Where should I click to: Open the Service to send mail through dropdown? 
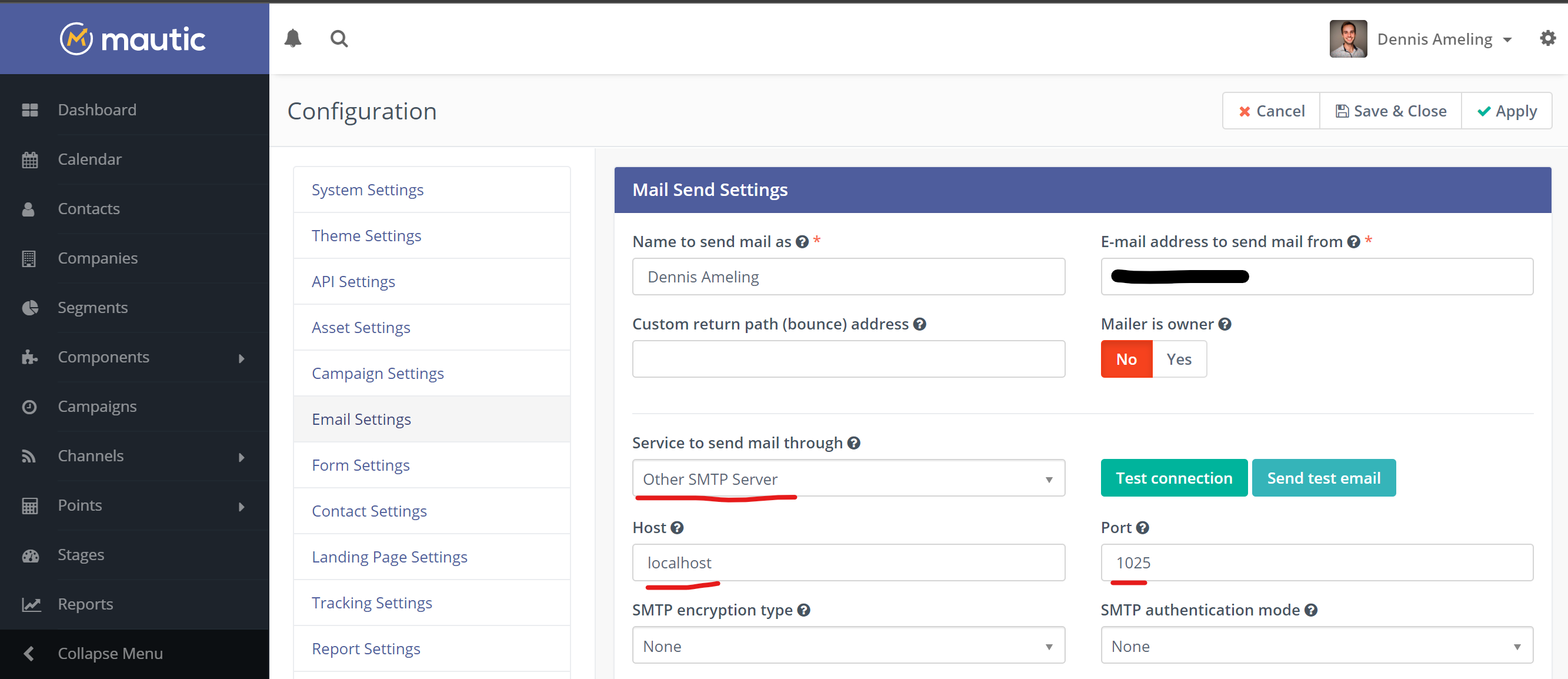point(848,478)
